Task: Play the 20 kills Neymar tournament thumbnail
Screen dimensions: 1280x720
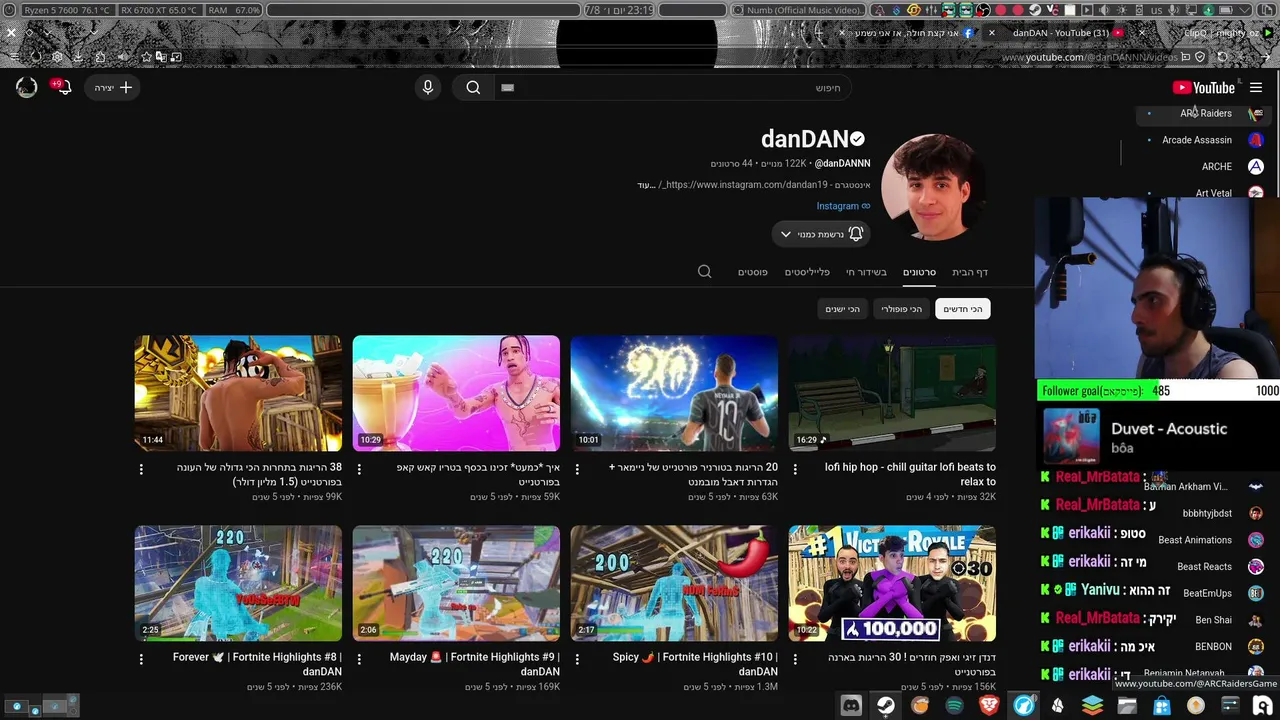Action: click(674, 393)
